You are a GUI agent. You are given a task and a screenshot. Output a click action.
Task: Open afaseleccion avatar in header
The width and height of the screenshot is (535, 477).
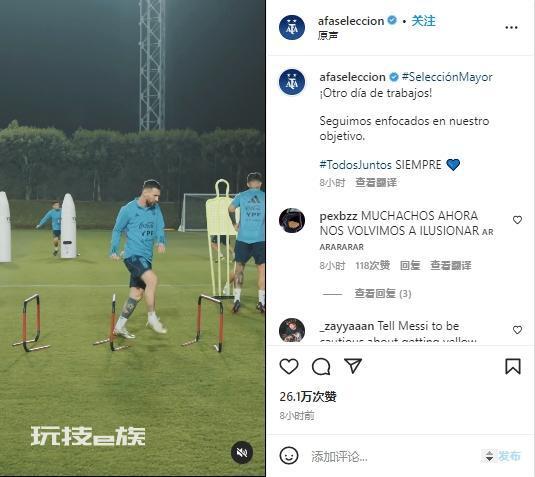[292, 27]
